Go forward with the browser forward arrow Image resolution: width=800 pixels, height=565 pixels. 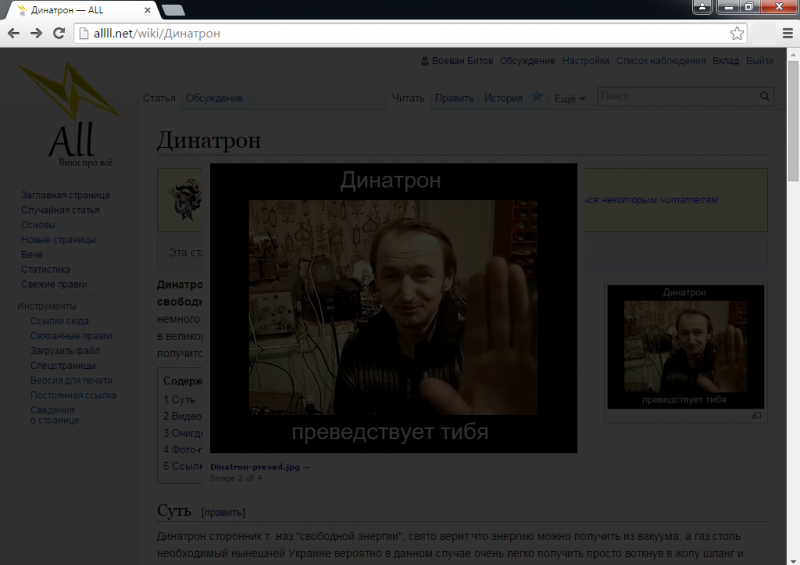pos(36,33)
